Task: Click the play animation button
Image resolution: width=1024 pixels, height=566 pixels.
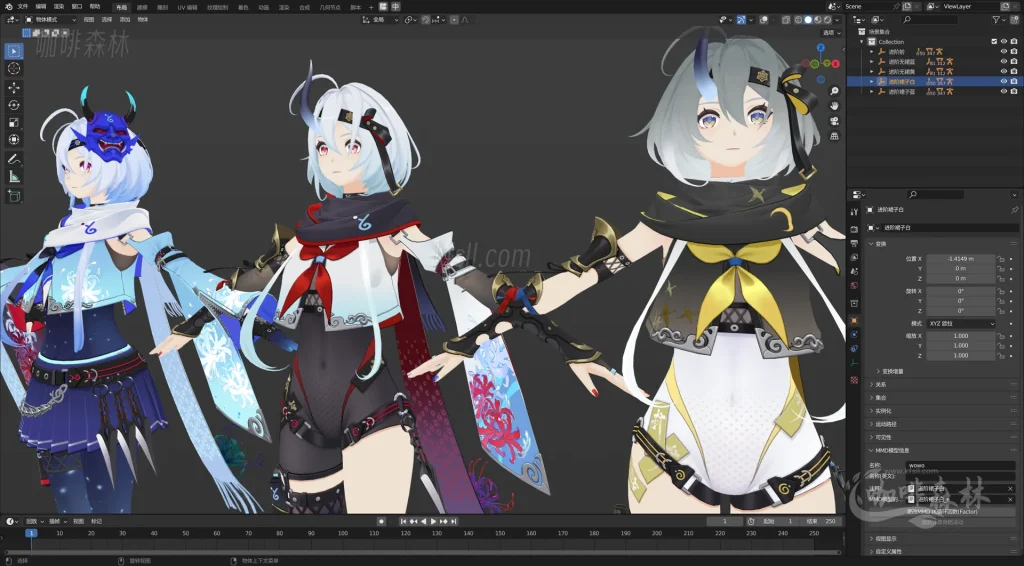Action: point(433,522)
